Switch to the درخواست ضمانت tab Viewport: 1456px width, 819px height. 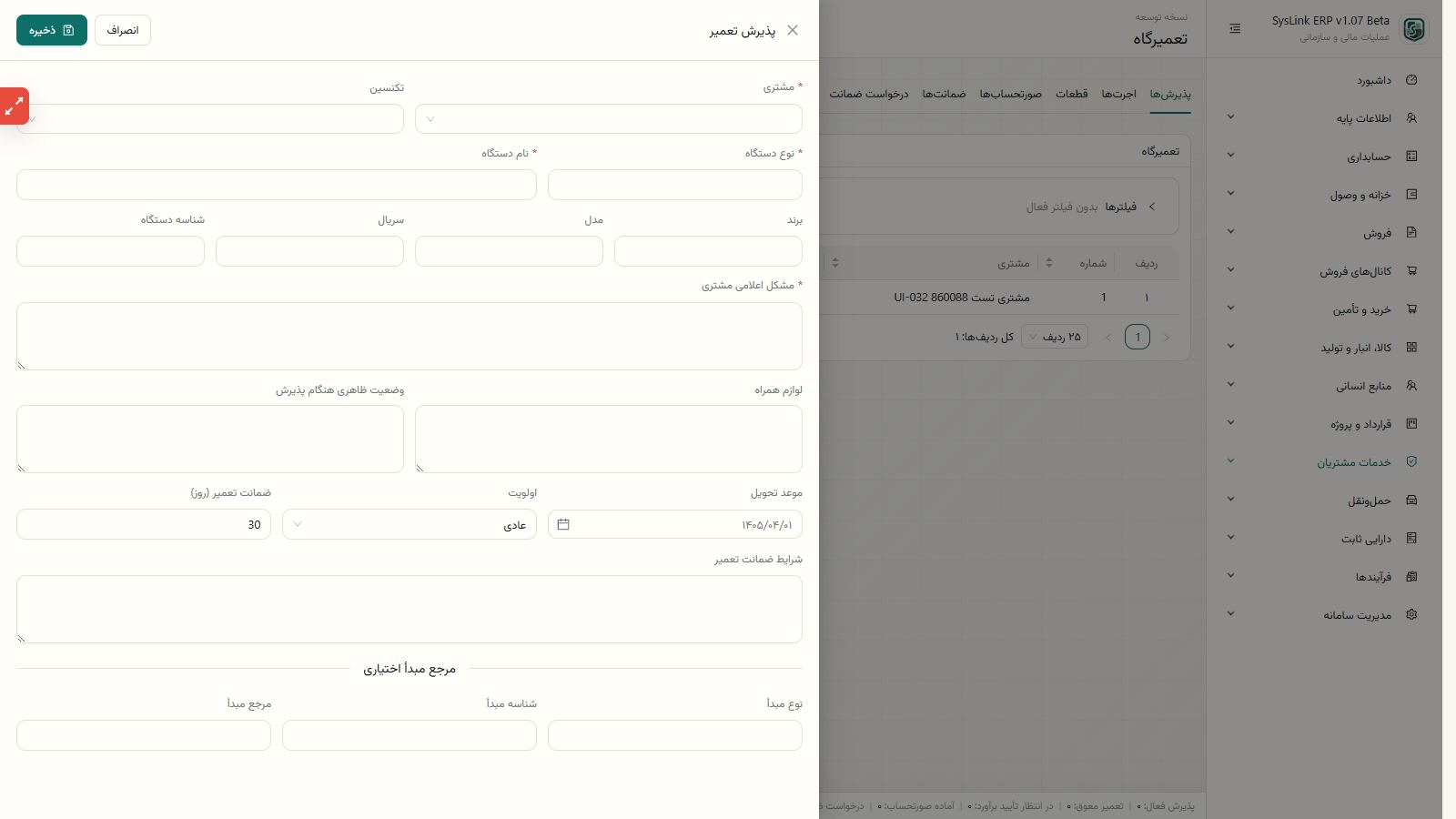click(x=868, y=94)
